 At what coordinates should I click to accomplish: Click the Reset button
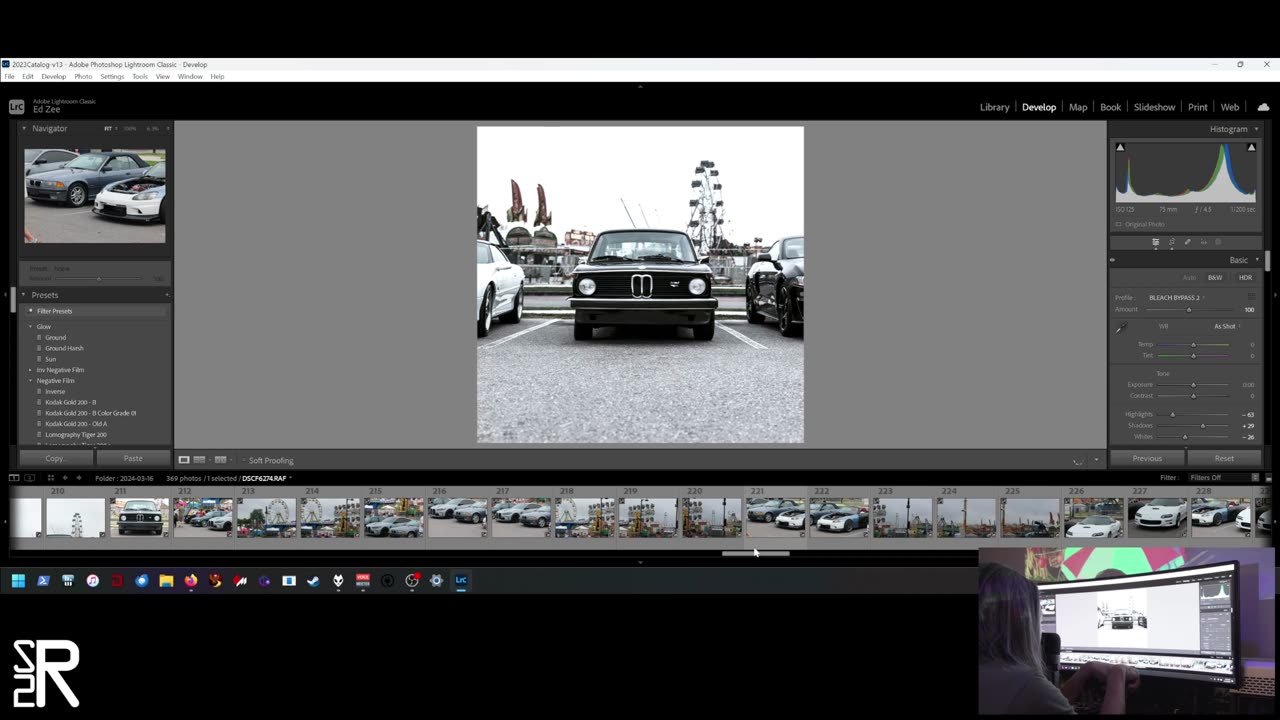[x=1224, y=458]
